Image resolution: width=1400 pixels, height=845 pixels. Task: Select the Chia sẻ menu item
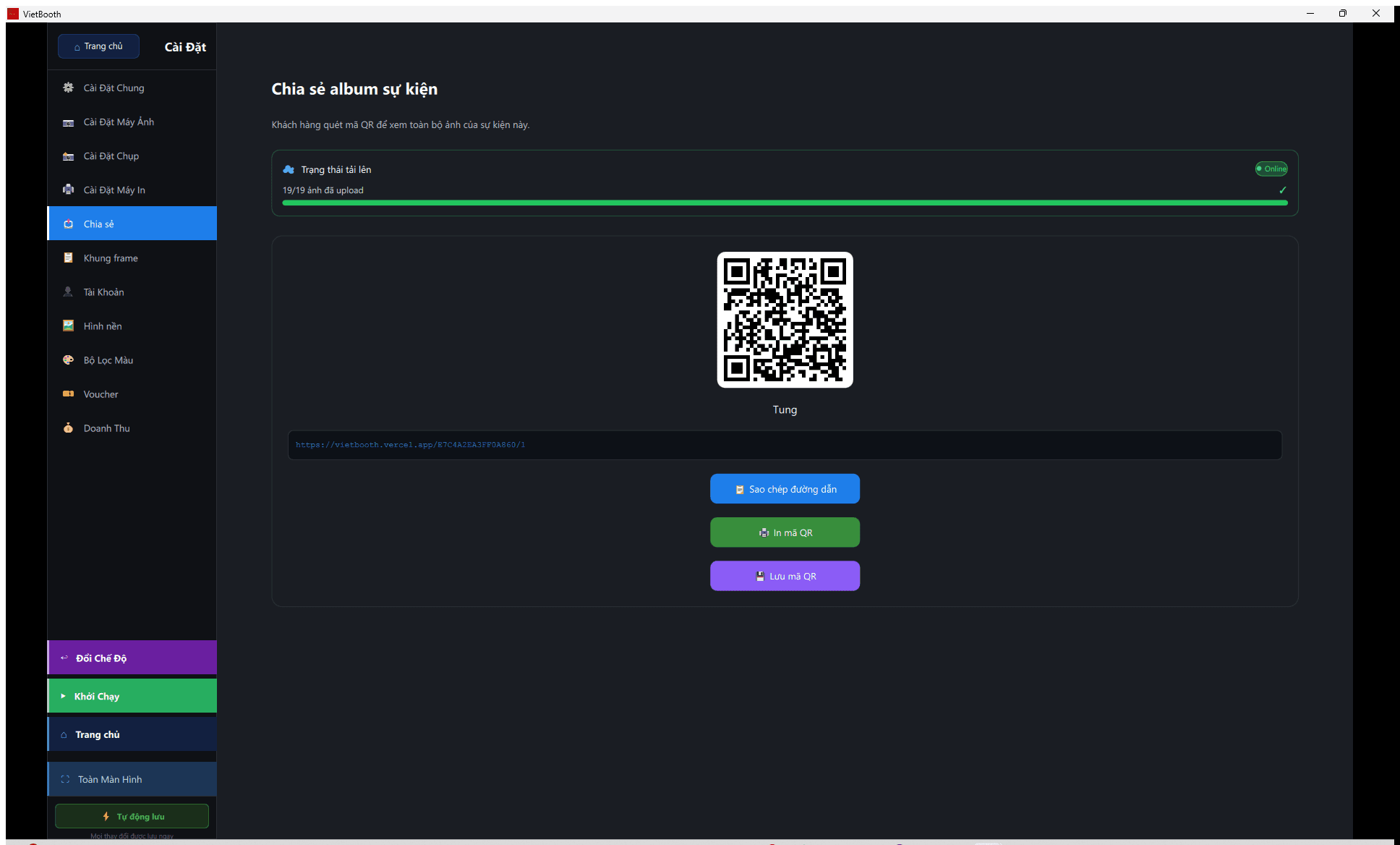tap(132, 224)
